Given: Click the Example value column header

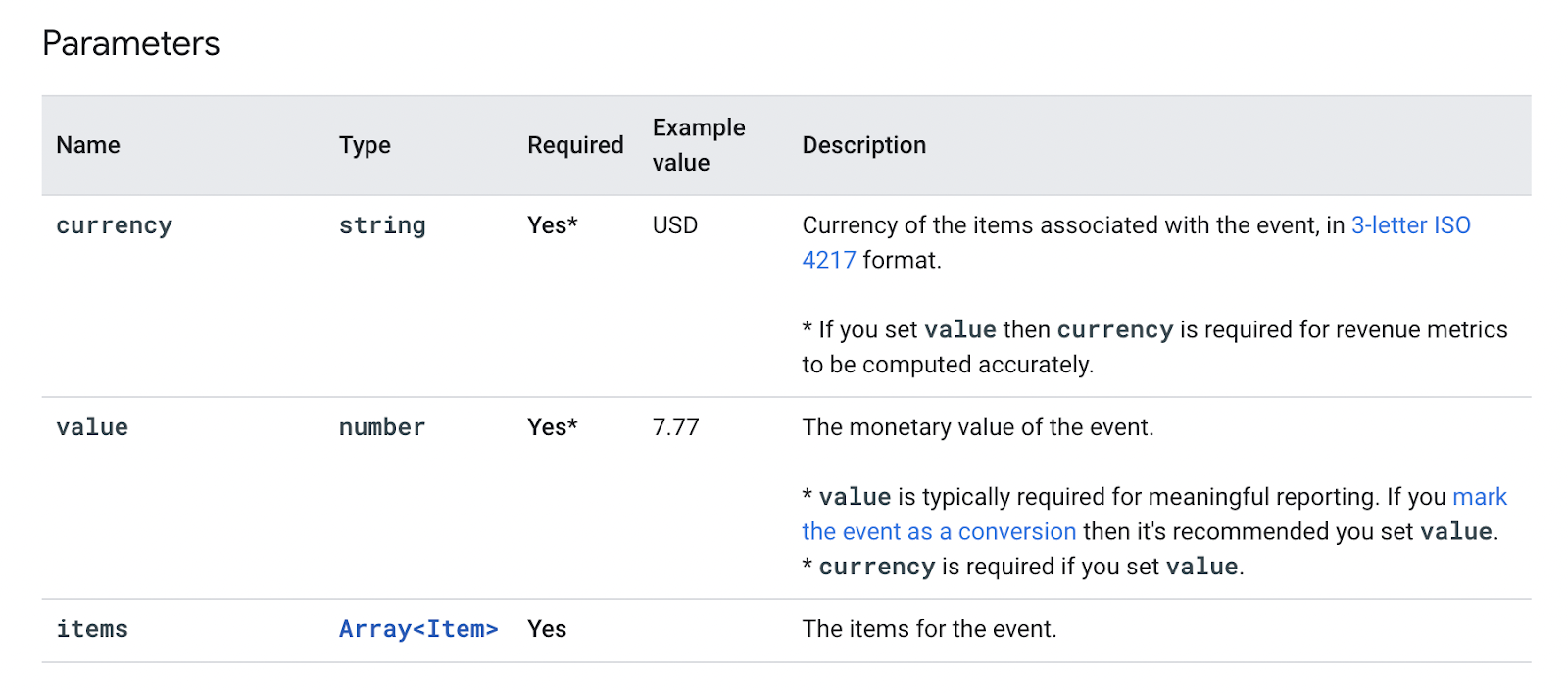Looking at the screenshot, I should click(699, 145).
